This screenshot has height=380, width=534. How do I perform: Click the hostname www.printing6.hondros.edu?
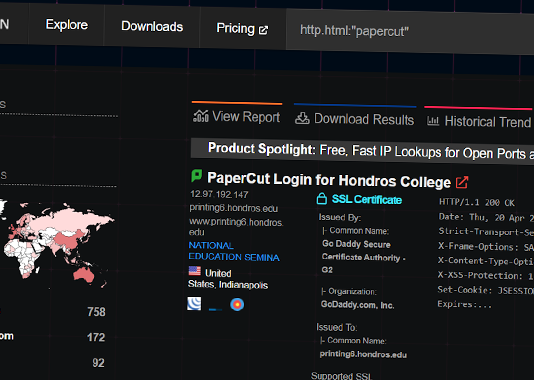[x=236, y=227]
